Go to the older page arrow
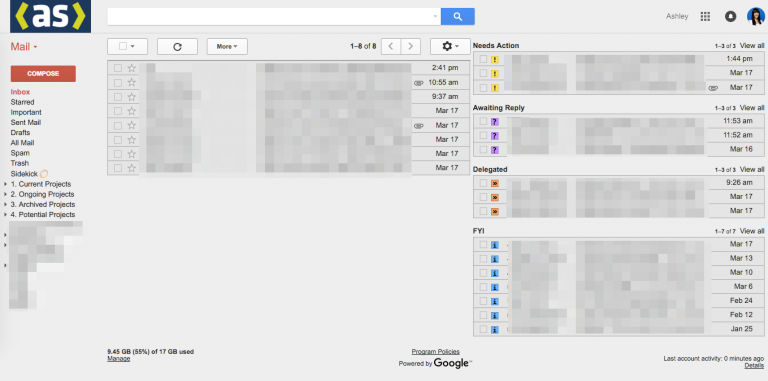Image resolution: width=768 pixels, height=381 pixels. (x=410, y=47)
